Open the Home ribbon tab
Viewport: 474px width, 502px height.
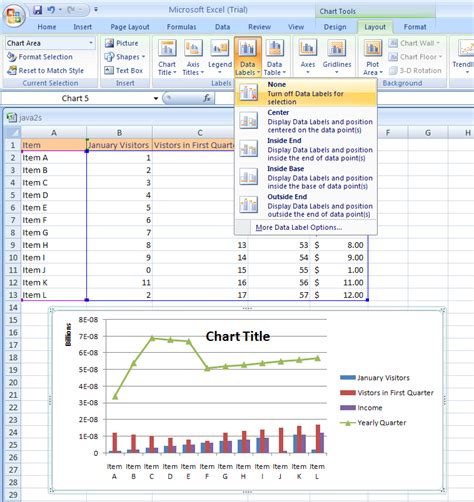47,27
